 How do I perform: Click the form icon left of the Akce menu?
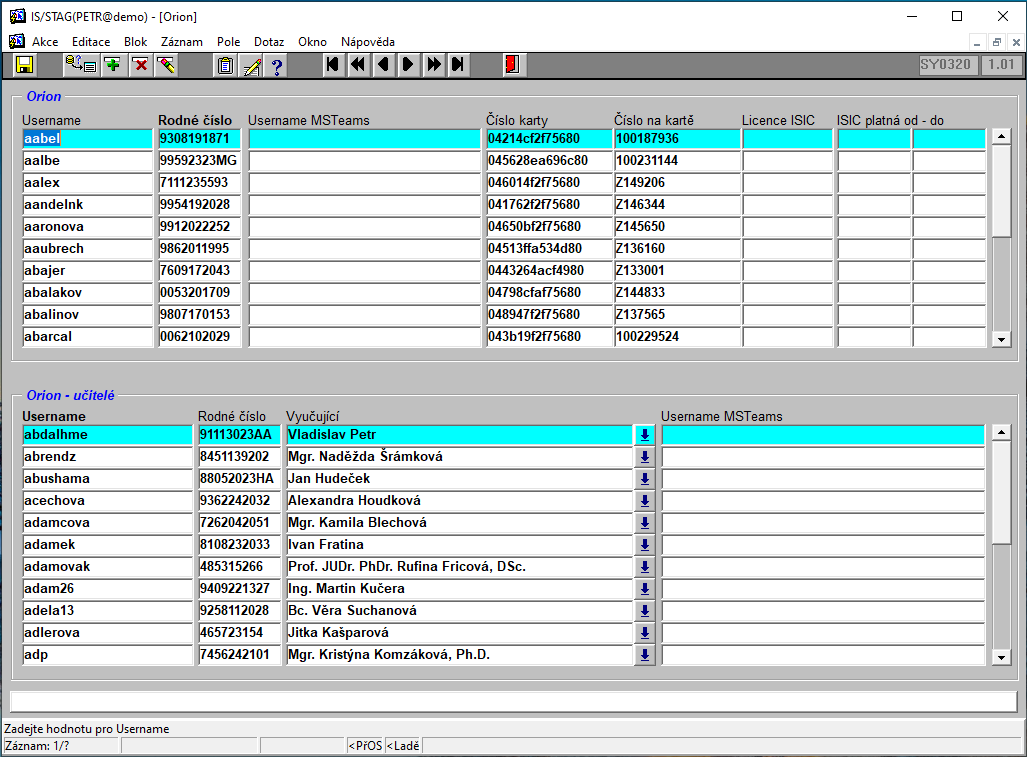17,41
